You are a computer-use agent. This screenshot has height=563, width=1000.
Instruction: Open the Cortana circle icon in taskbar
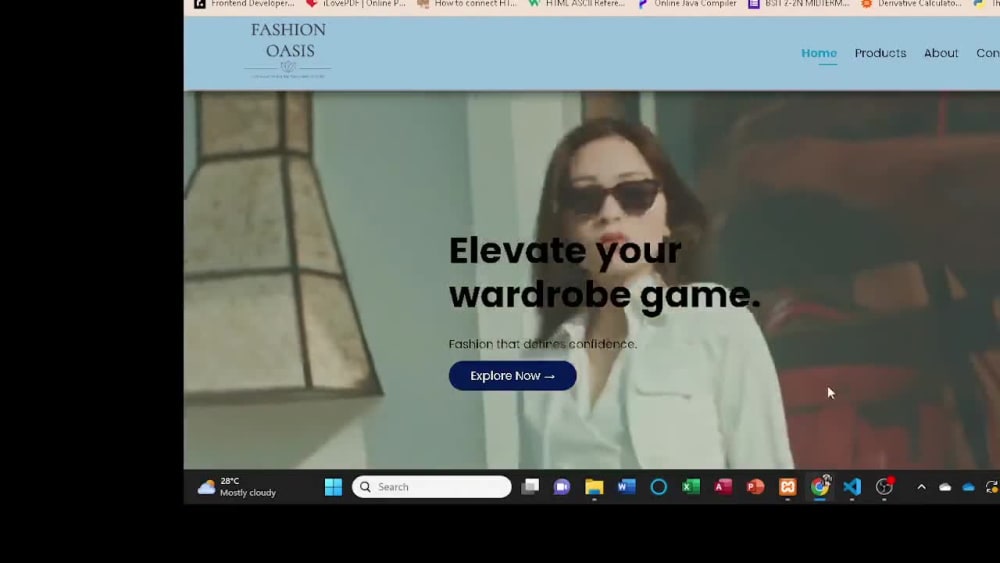pyautogui.click(x=659, y=487)
